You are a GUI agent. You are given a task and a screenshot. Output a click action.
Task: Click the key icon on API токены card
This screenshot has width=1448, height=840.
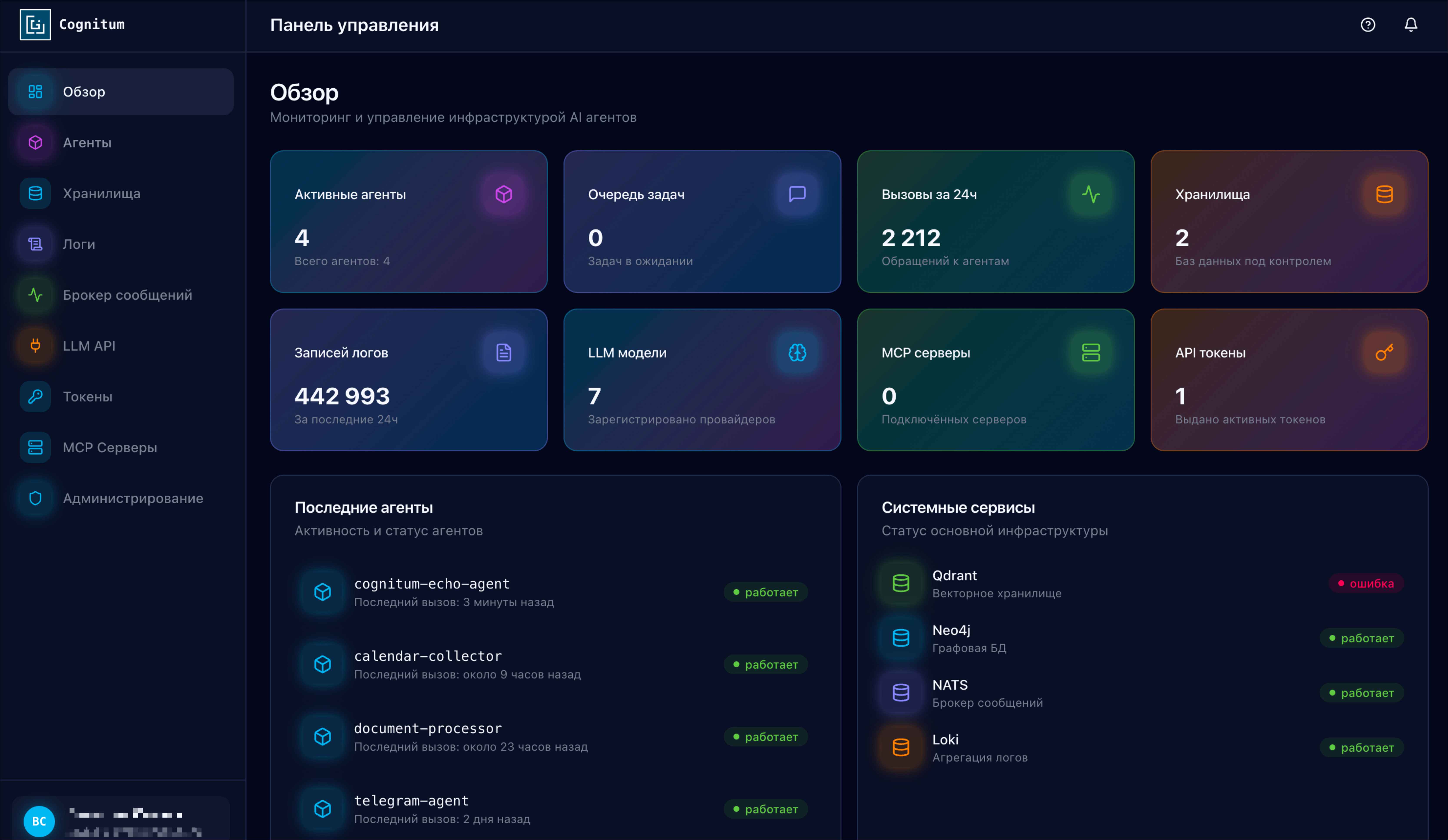(x=1384, y=352)
